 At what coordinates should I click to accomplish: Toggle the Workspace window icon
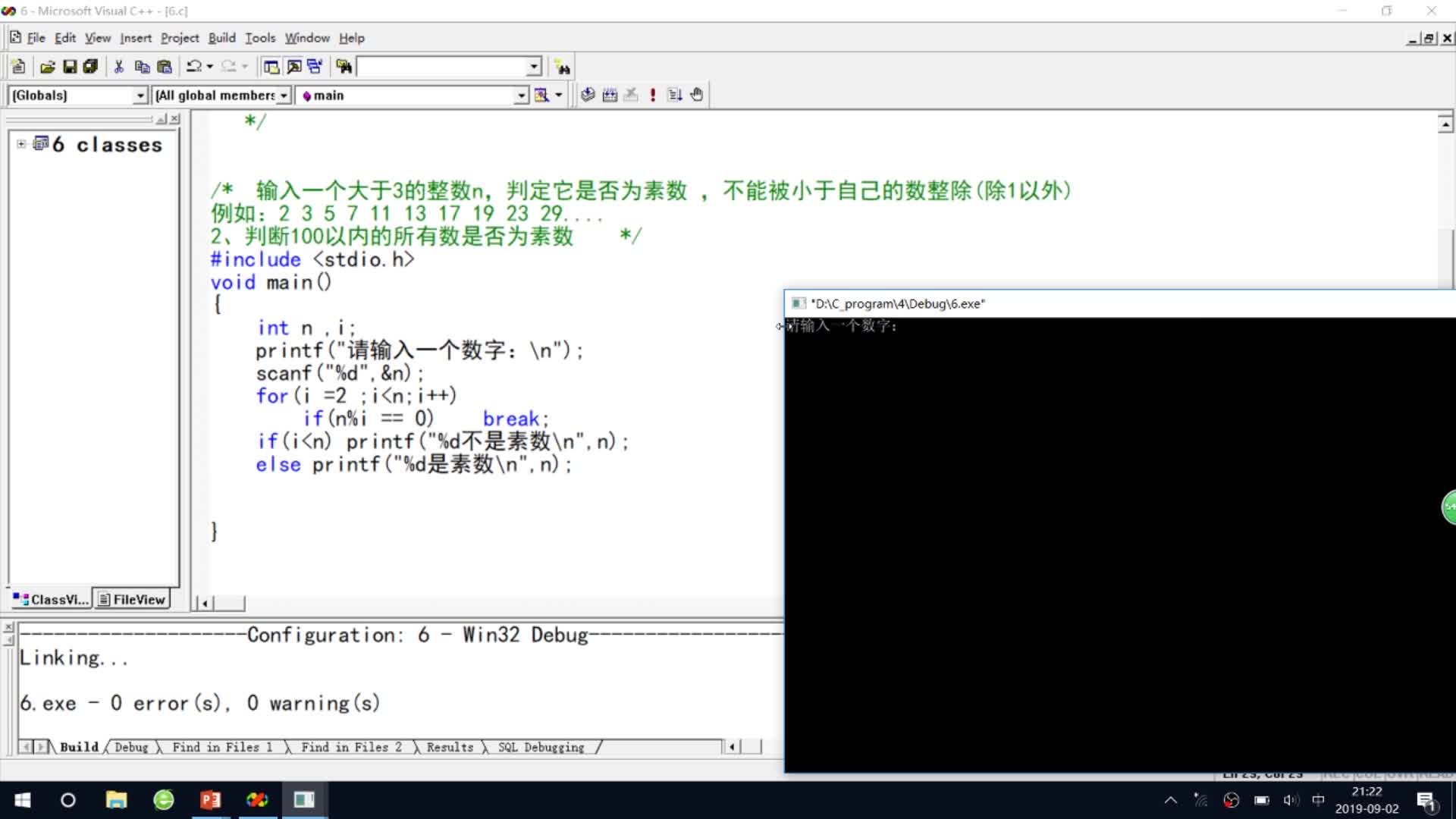click(271, 67)
